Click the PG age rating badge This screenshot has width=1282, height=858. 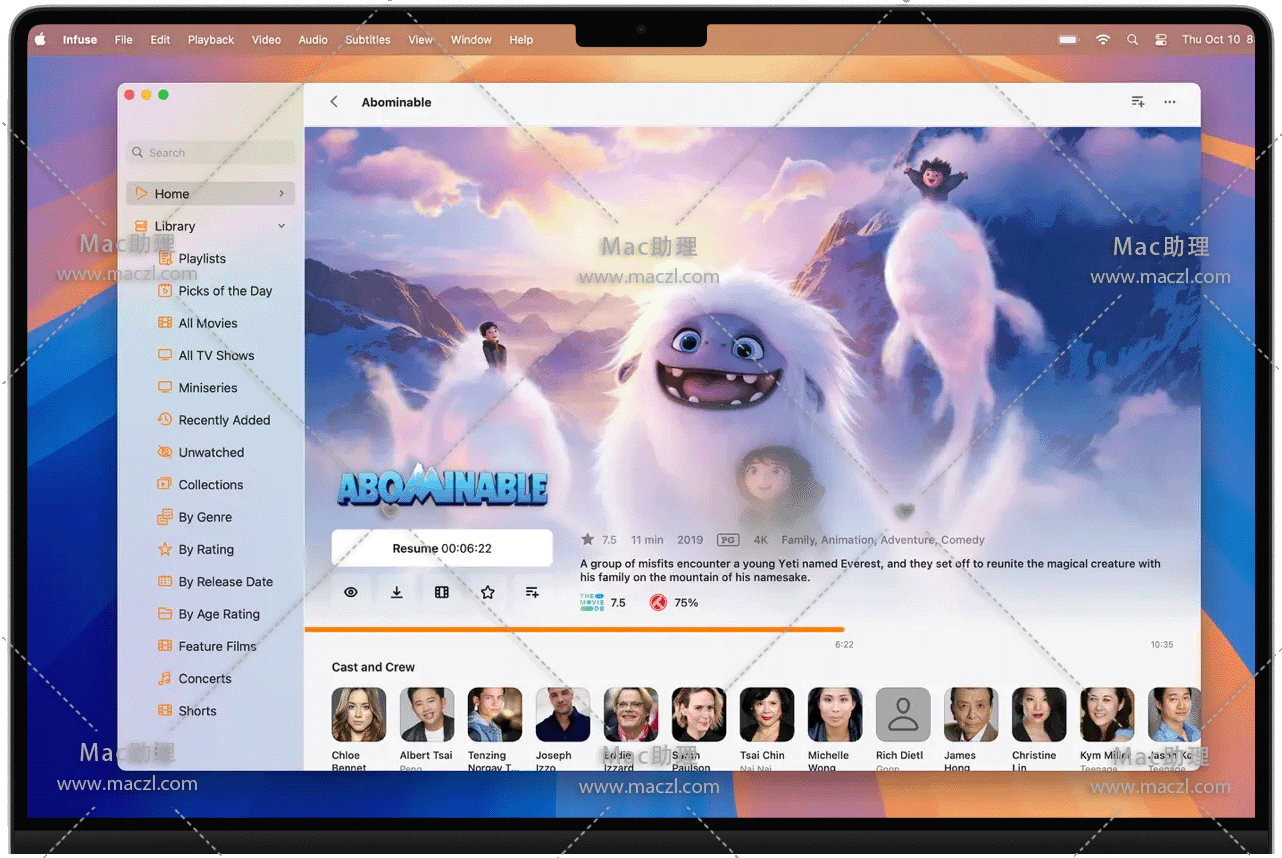pos(728,540)
